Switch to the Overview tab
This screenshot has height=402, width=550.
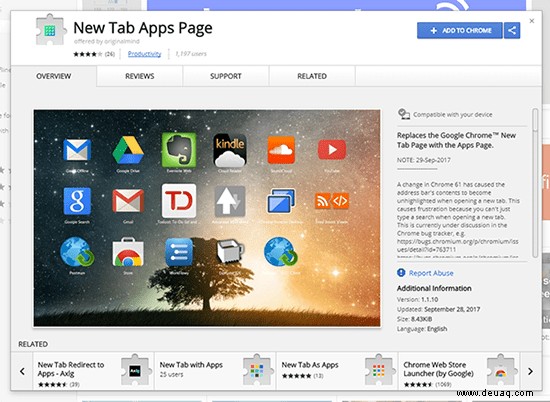coord(54,76)
